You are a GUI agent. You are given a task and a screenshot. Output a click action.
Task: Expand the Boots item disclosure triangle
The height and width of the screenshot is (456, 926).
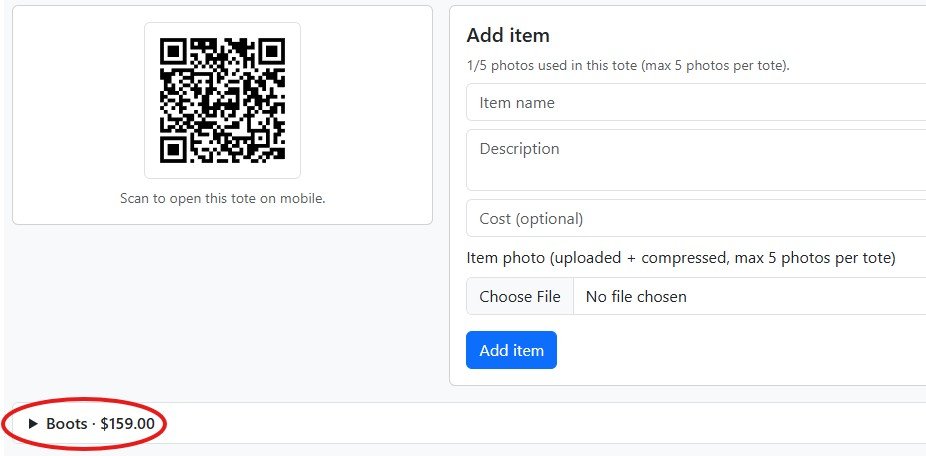(33, 424)
